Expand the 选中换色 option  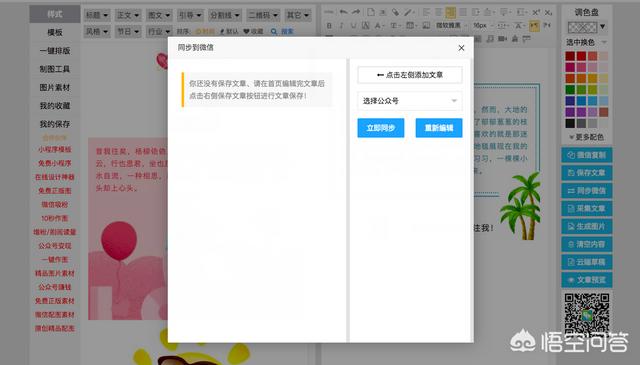586,42
